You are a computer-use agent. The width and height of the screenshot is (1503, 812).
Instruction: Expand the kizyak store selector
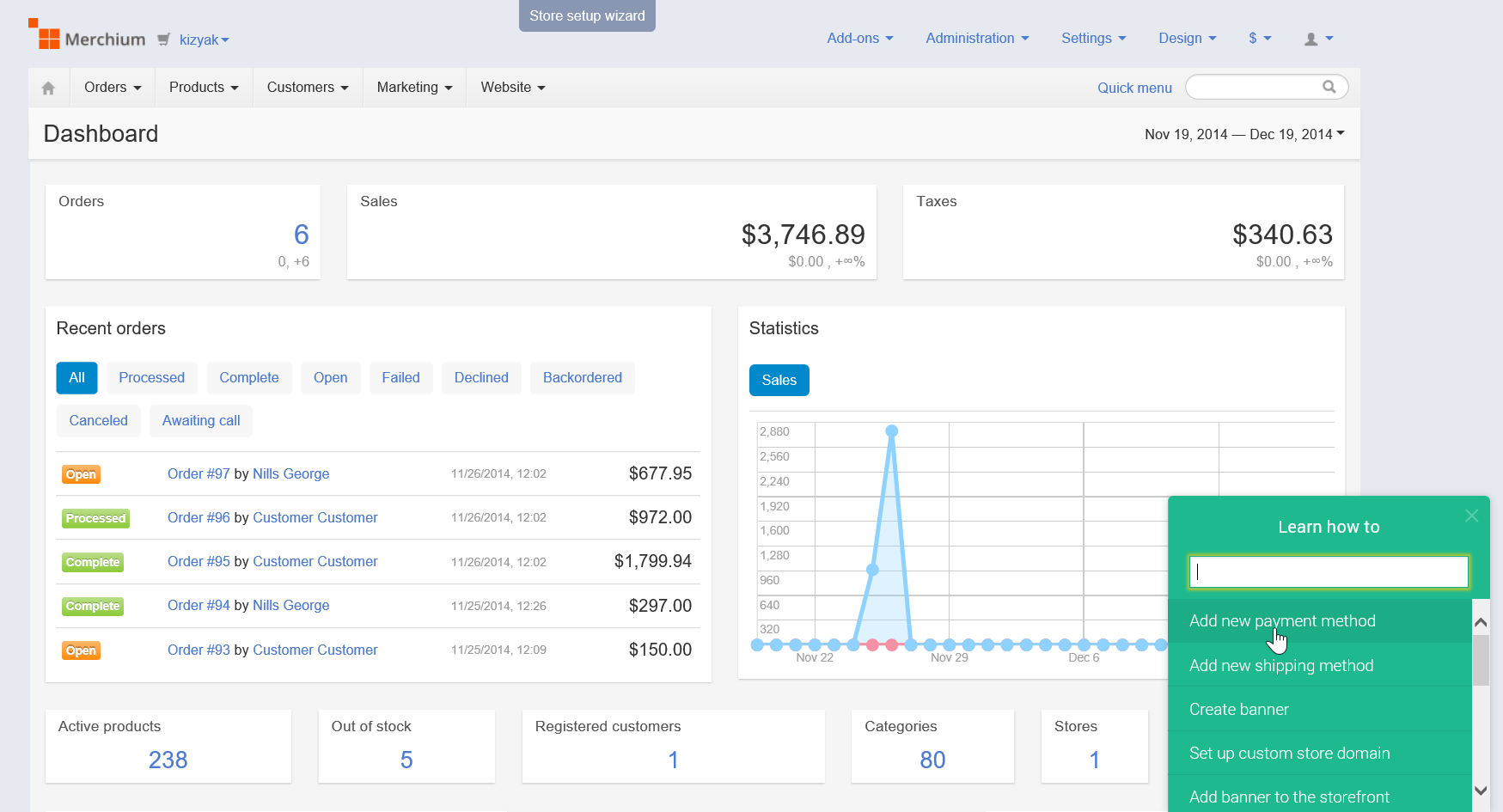point(204,40)
